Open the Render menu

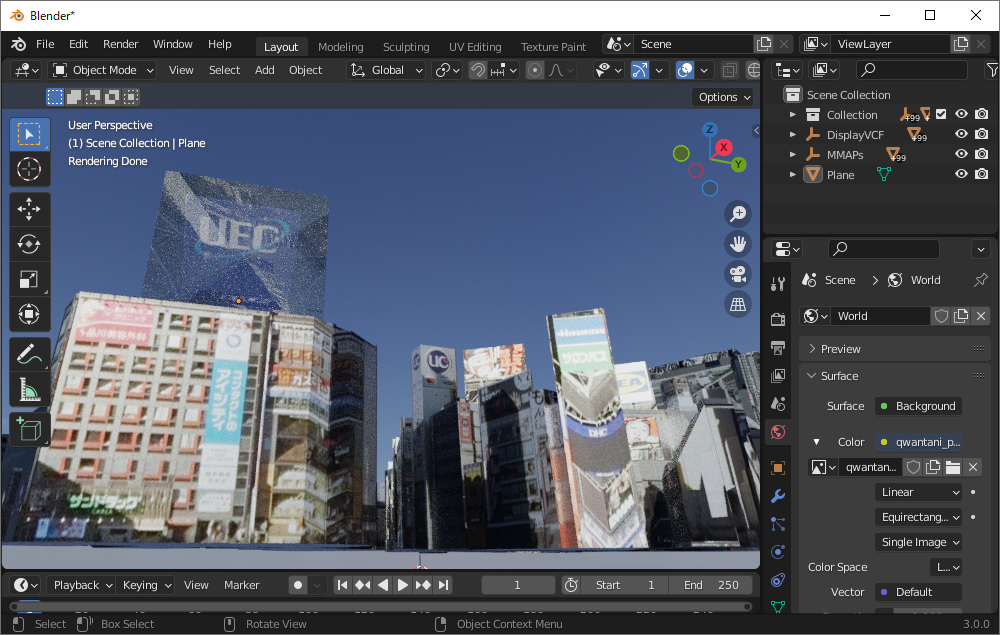click(x=121, y=44)
